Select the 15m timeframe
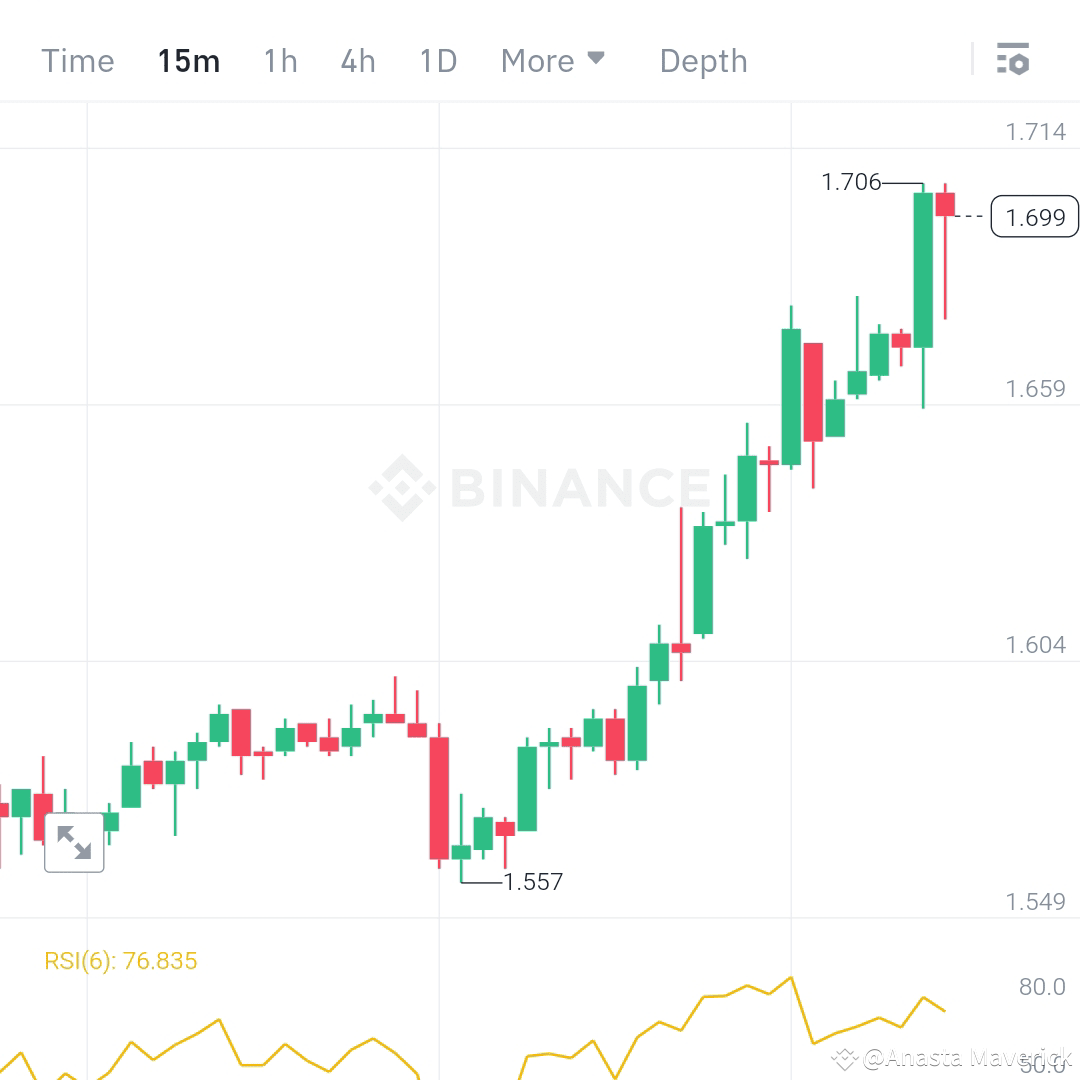 coord(188,60)
